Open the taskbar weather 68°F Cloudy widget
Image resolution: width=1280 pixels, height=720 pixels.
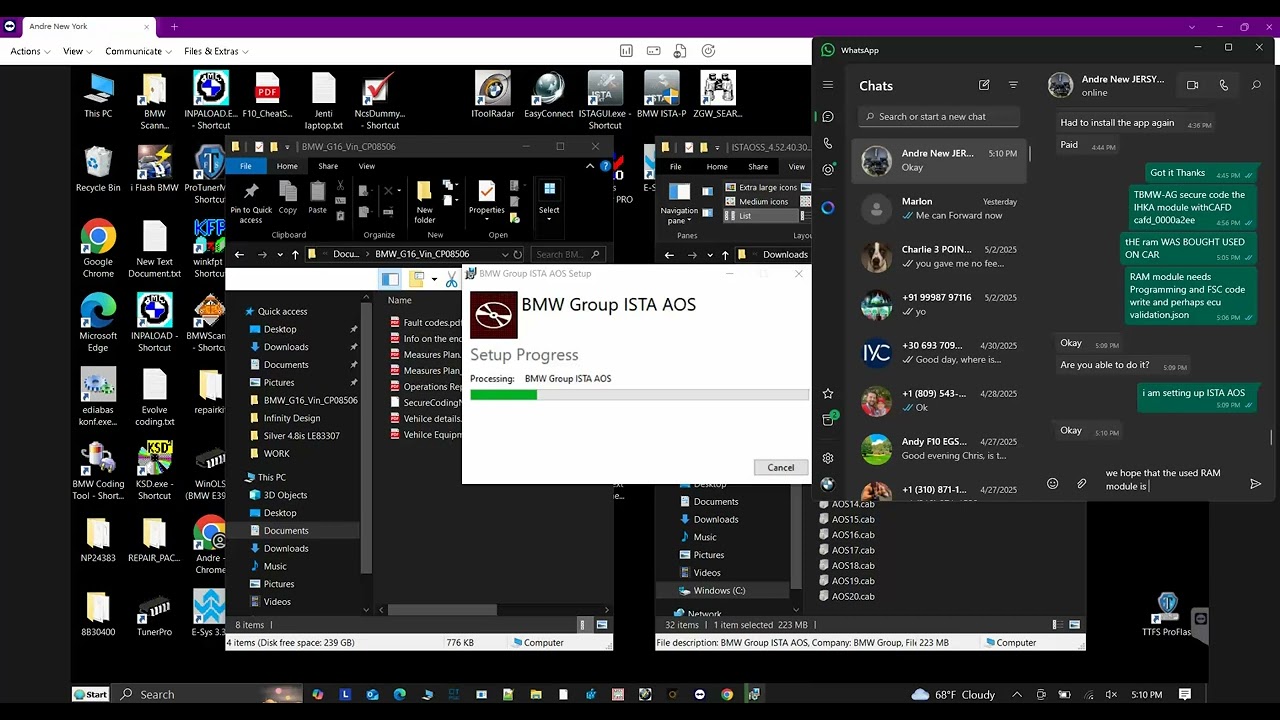click(x=954, y=695)
